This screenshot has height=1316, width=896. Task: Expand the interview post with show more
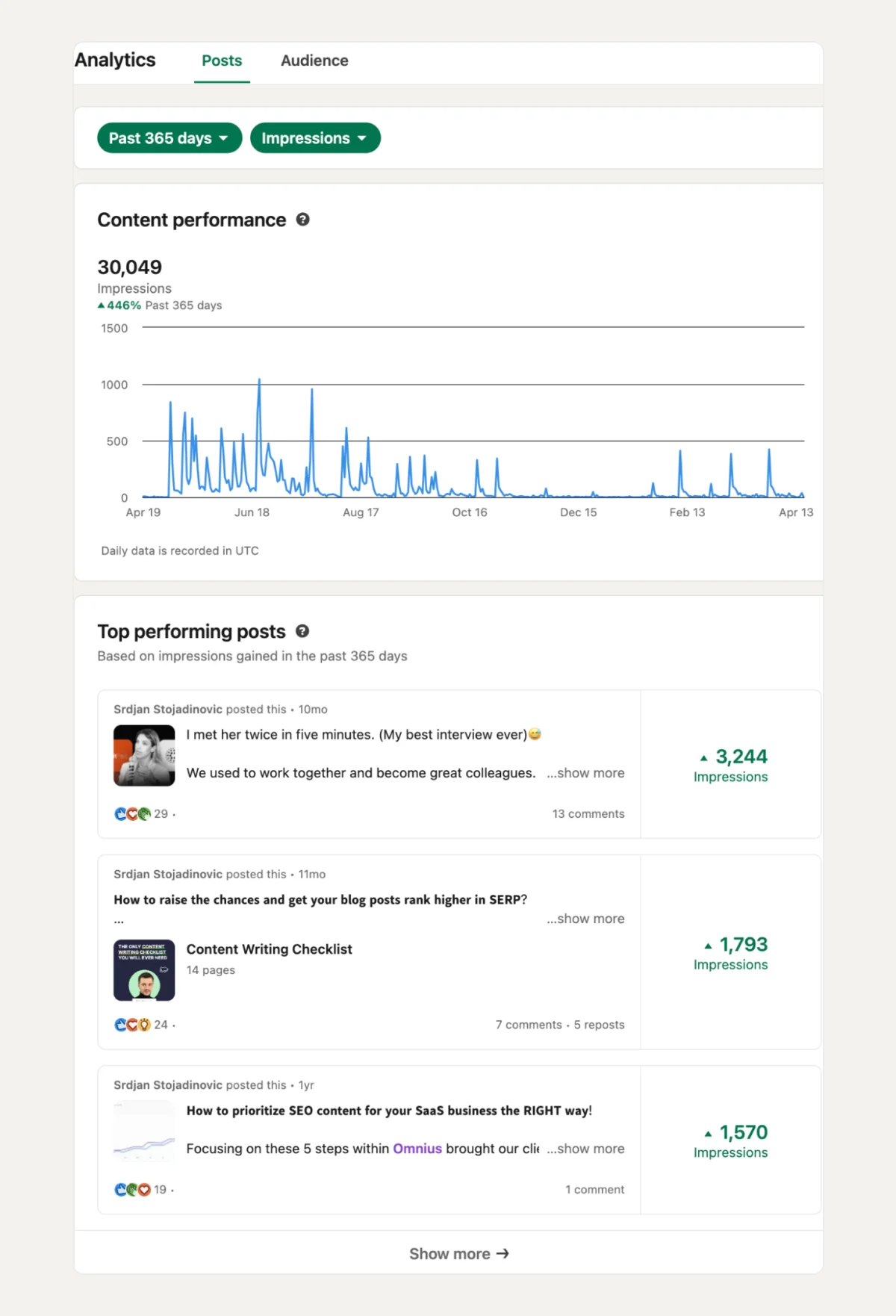point(585,773)
